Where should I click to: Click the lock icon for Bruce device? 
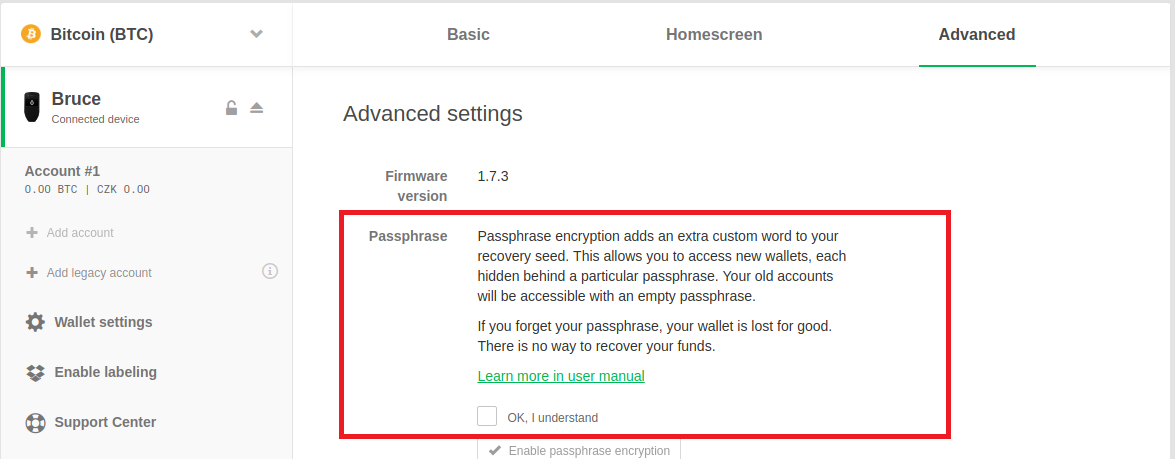[x=232, y=108]
